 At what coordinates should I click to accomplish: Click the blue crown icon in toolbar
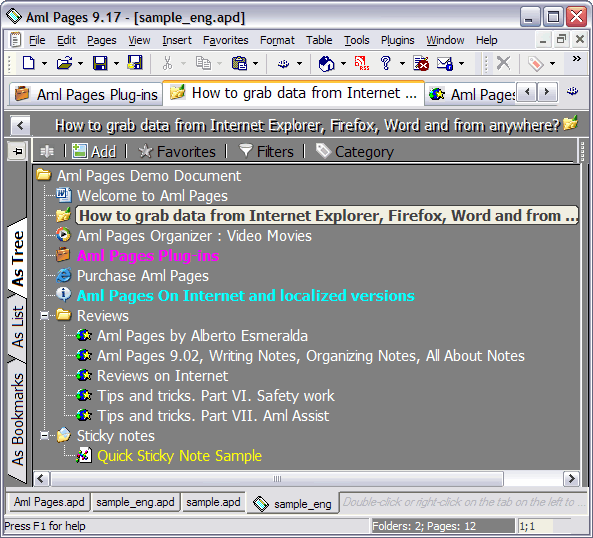pos(283,64)
